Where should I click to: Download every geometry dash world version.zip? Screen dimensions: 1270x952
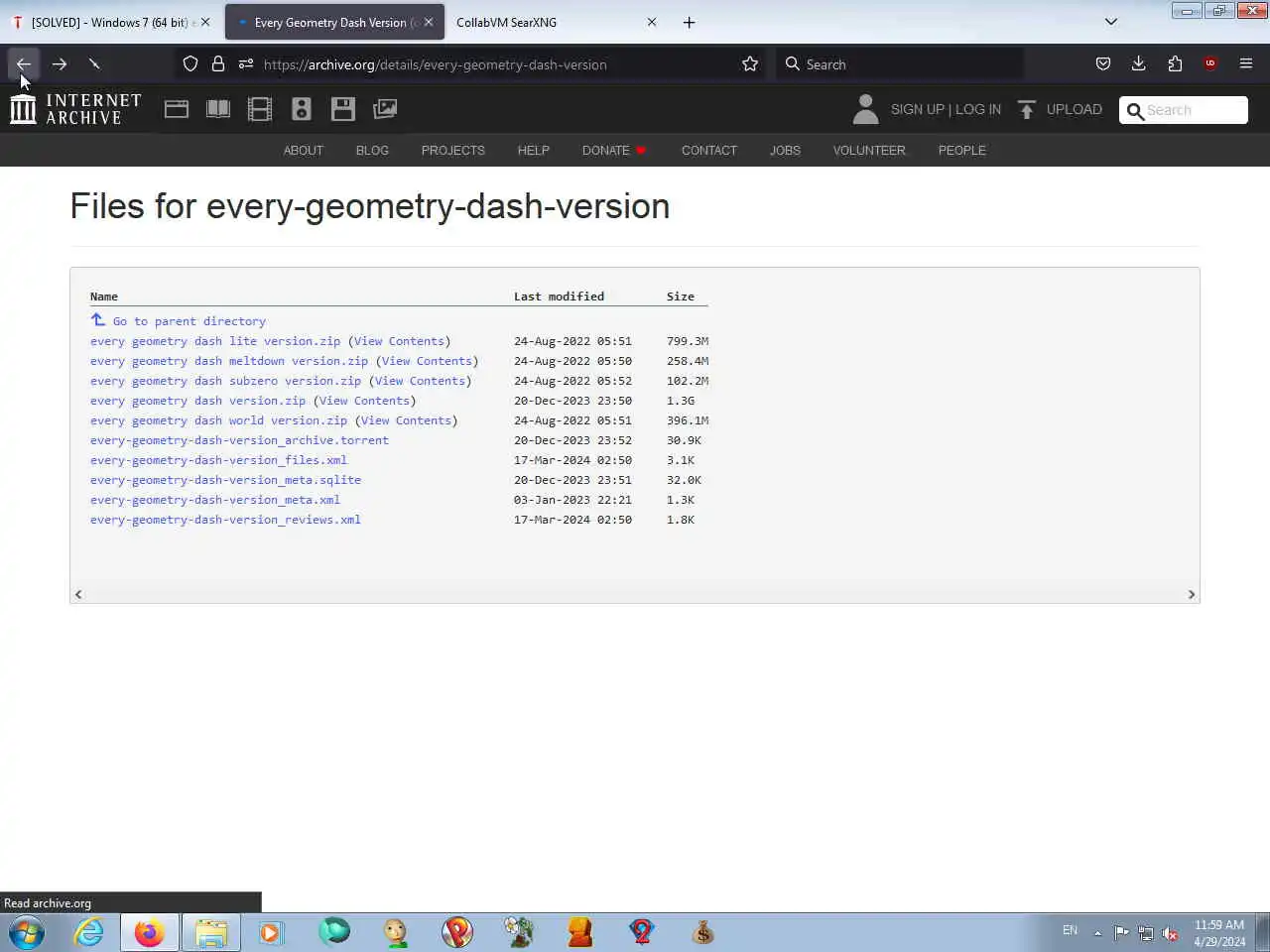218,420
